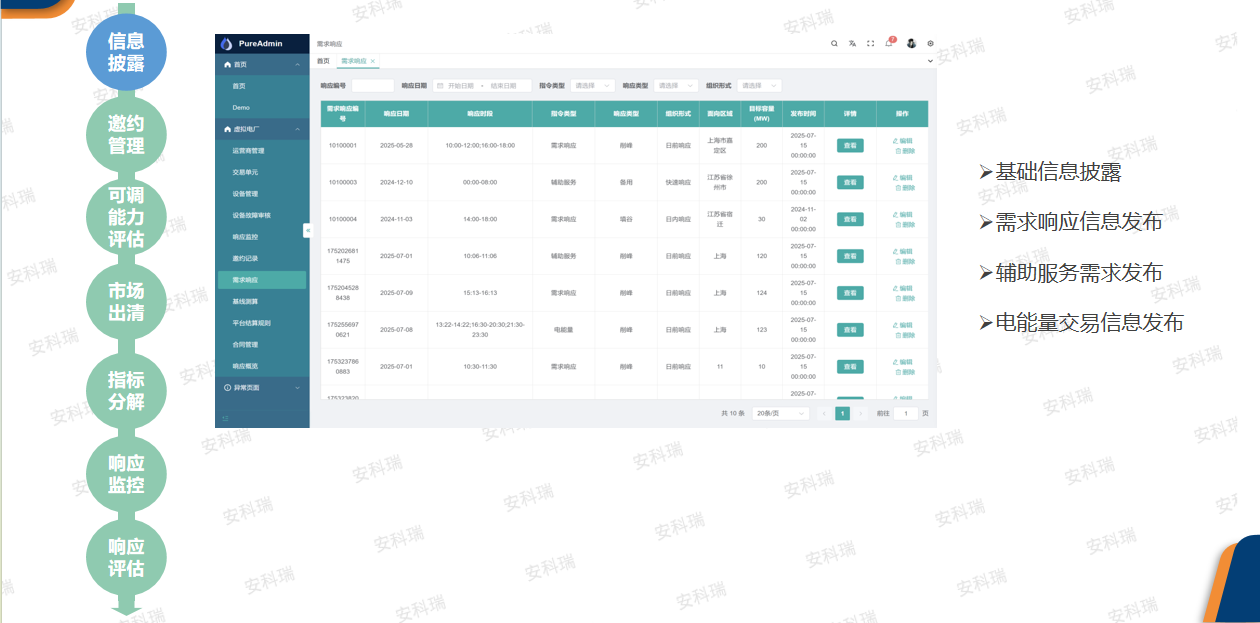Open the 指令类型 dropdown
The image size is (1260, 623).
click(x=592, y=86)
